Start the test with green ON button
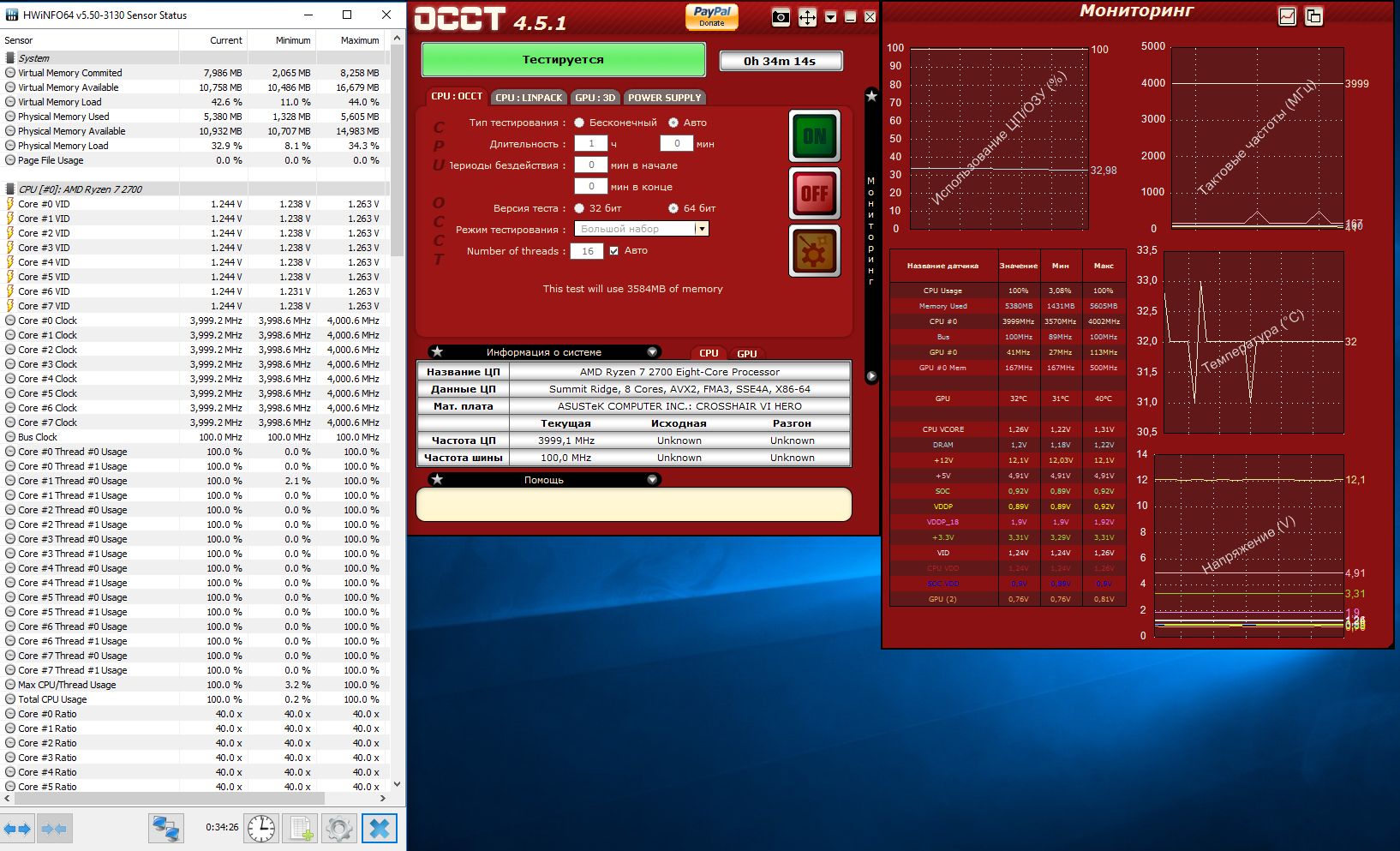The height and width of the screenshot is (851, 1400). [814, 136]
